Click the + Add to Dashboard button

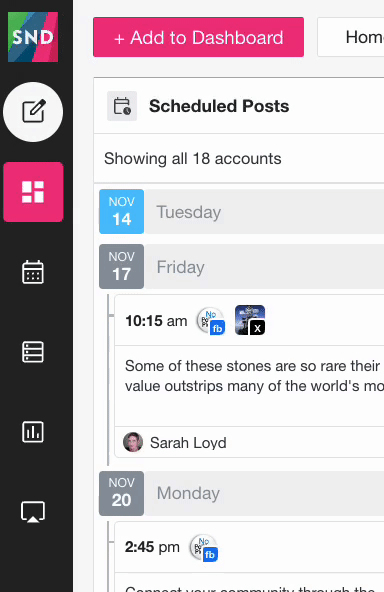[199, 37]
